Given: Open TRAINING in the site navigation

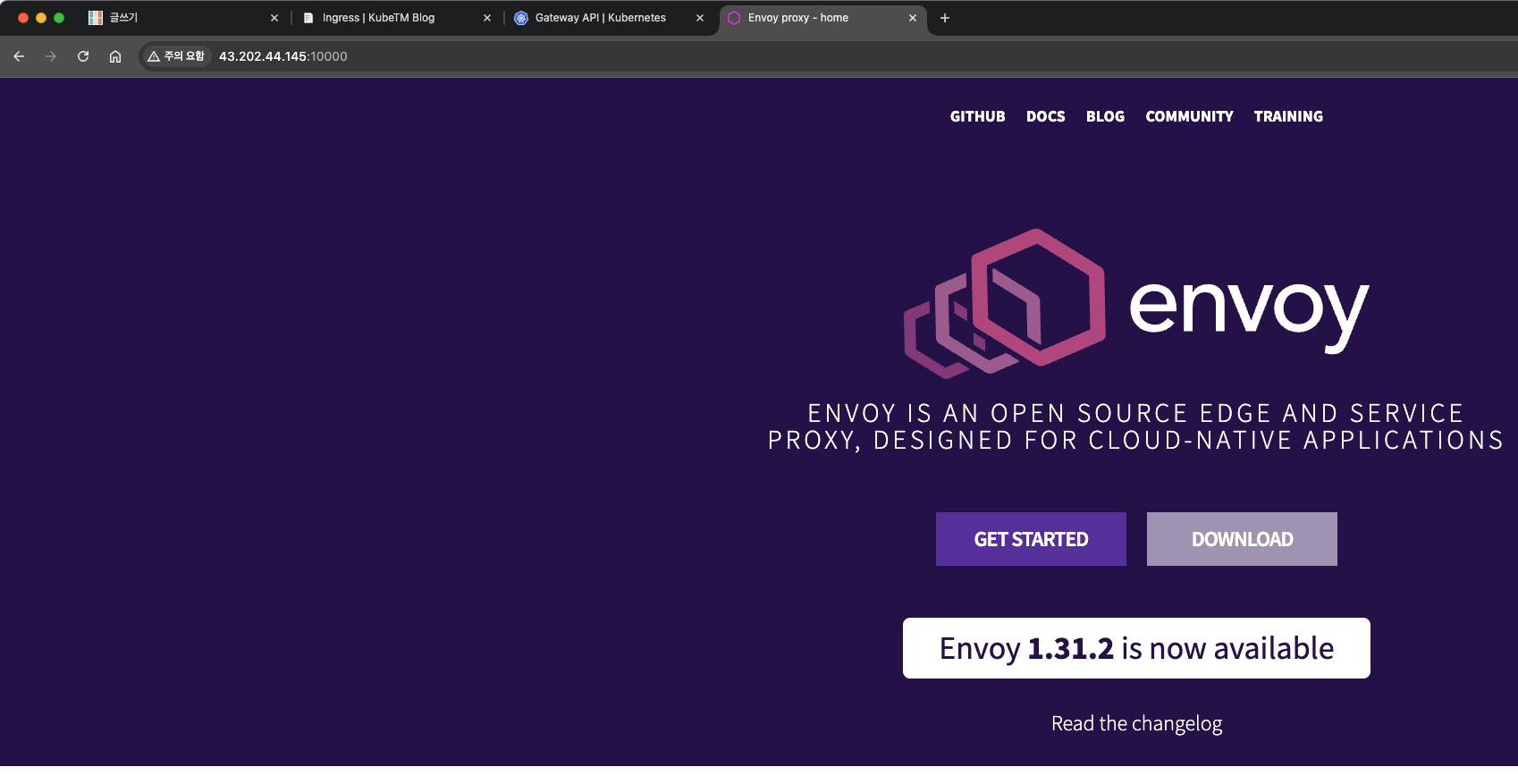Looking at the screenshot, I should pyautogui.click(x=1288, y=116).
